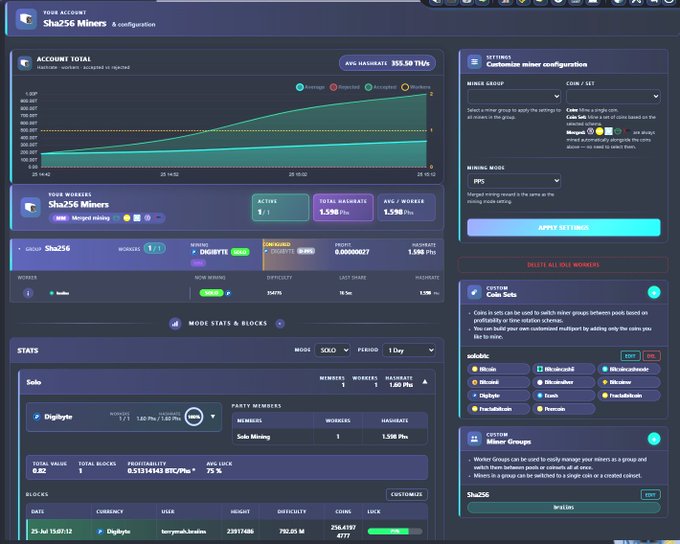Click the Avg / Worker stat card
The height and width of the screenshot is (544, 680).
click(406, 207)
